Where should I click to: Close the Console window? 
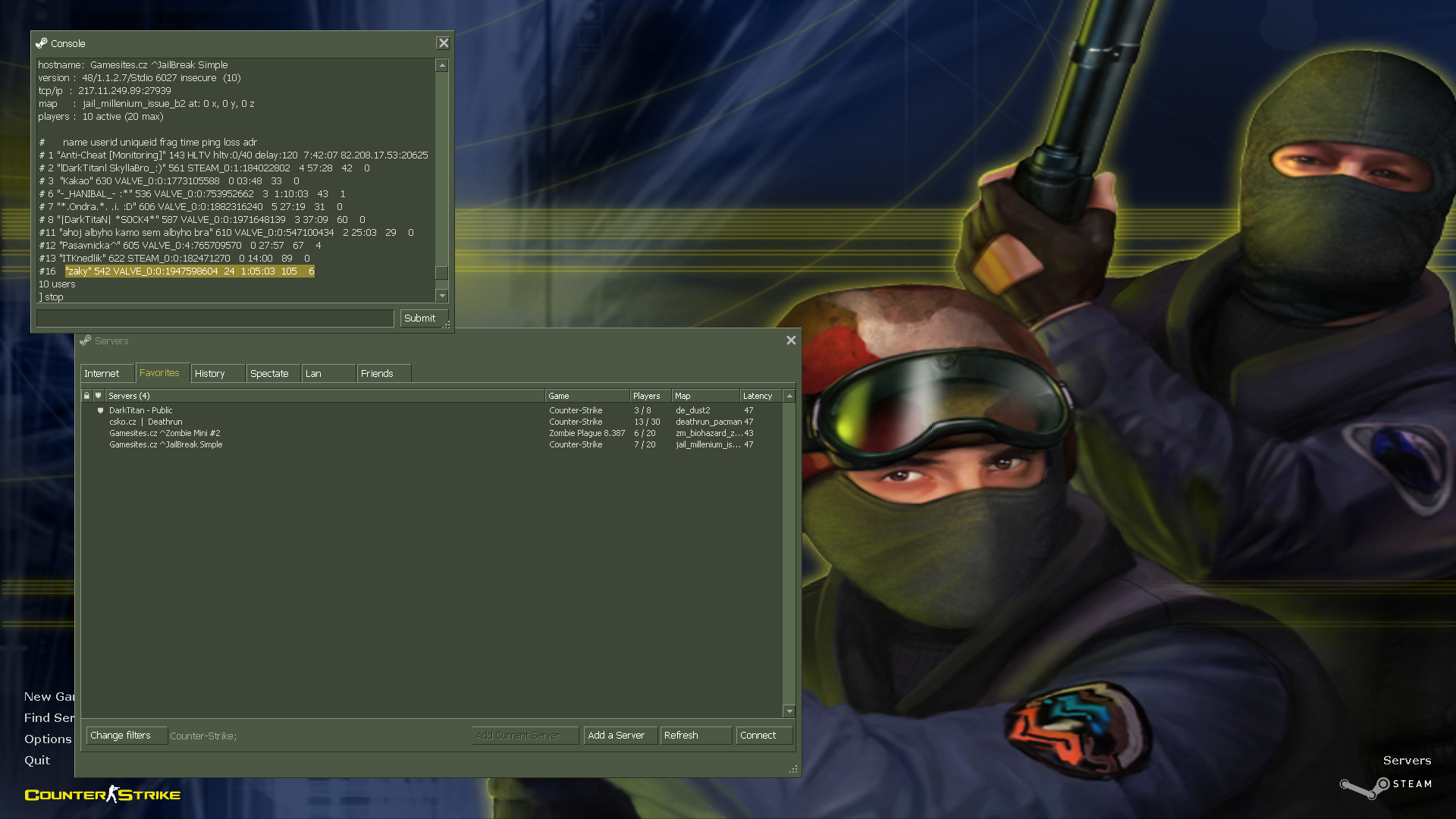coord(444,43)
